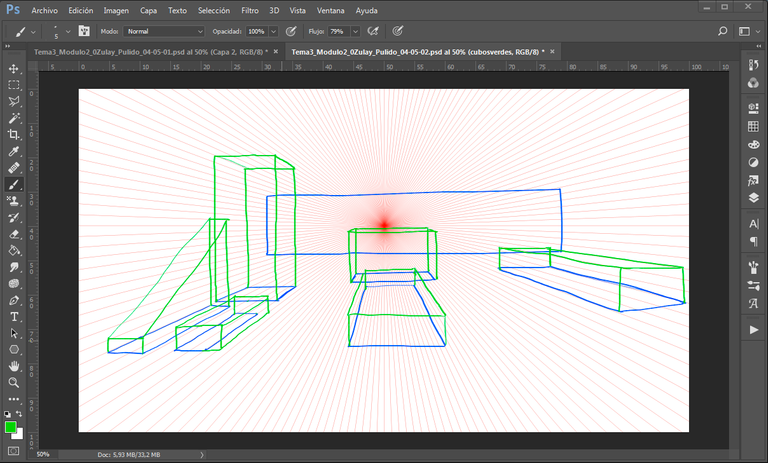Open the Vista menu
This screenshot has height=463, width=768.
[x=297, y=10]
